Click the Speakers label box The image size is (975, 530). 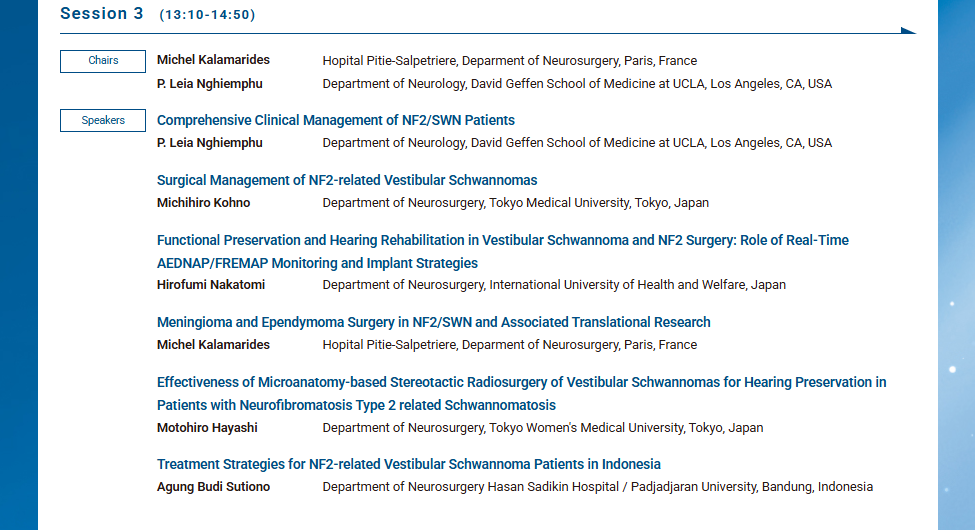point(103,121)
